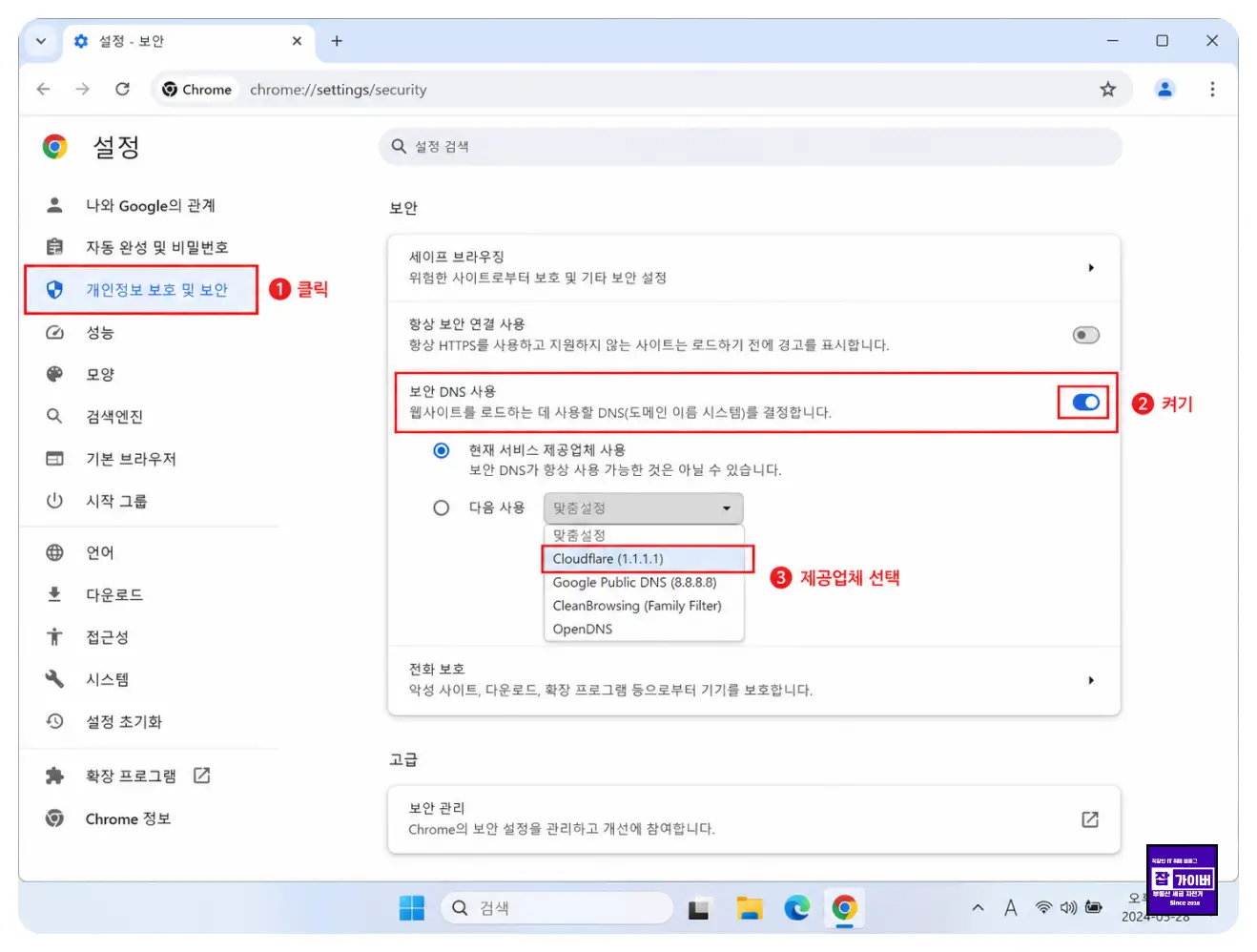Open the 맞춤설정 DNS provider dropdown
Image resolution: width=1257 pixels, height=952 pixels.
point(643,507)
